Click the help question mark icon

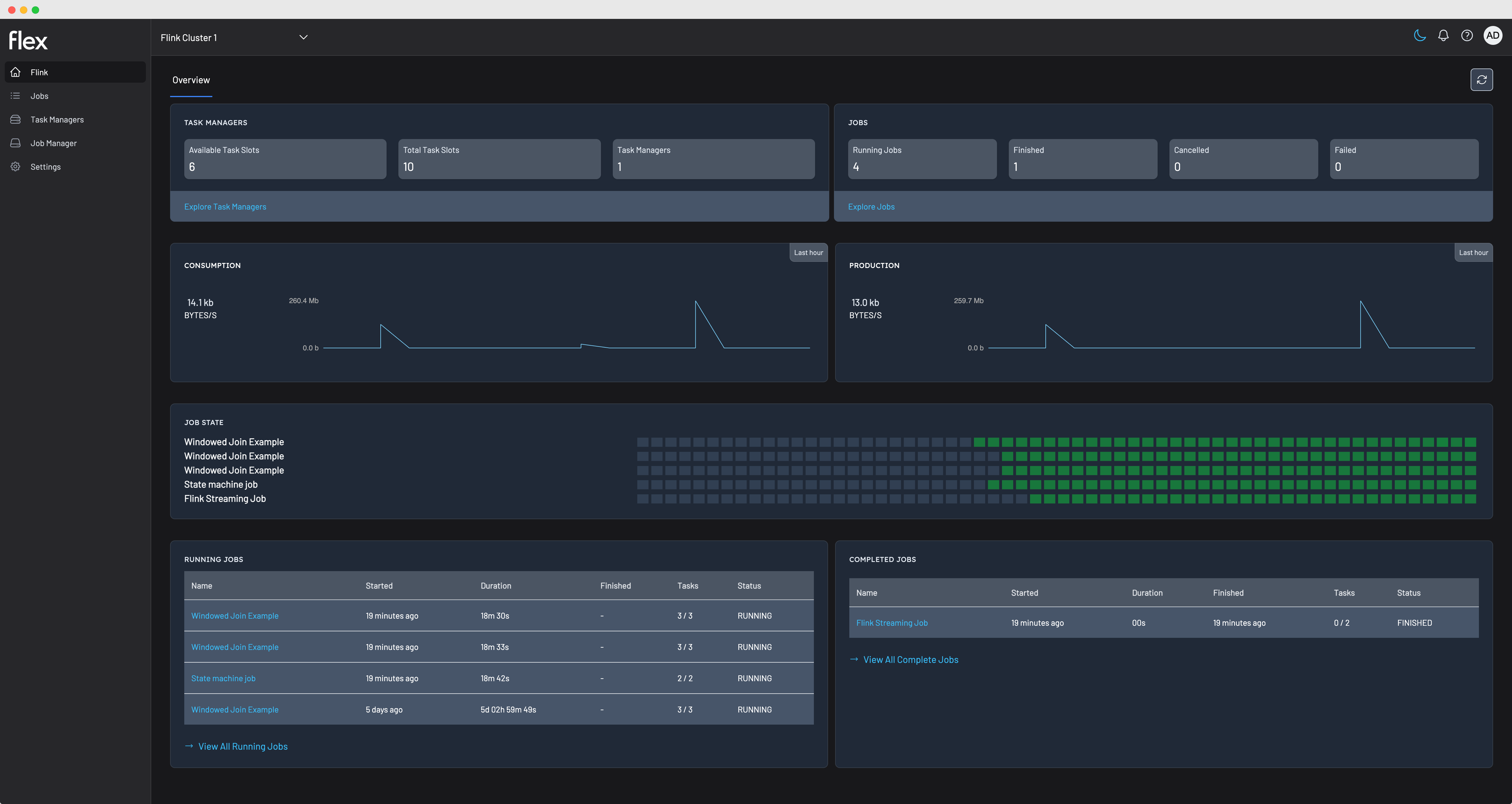point(1466,36)
